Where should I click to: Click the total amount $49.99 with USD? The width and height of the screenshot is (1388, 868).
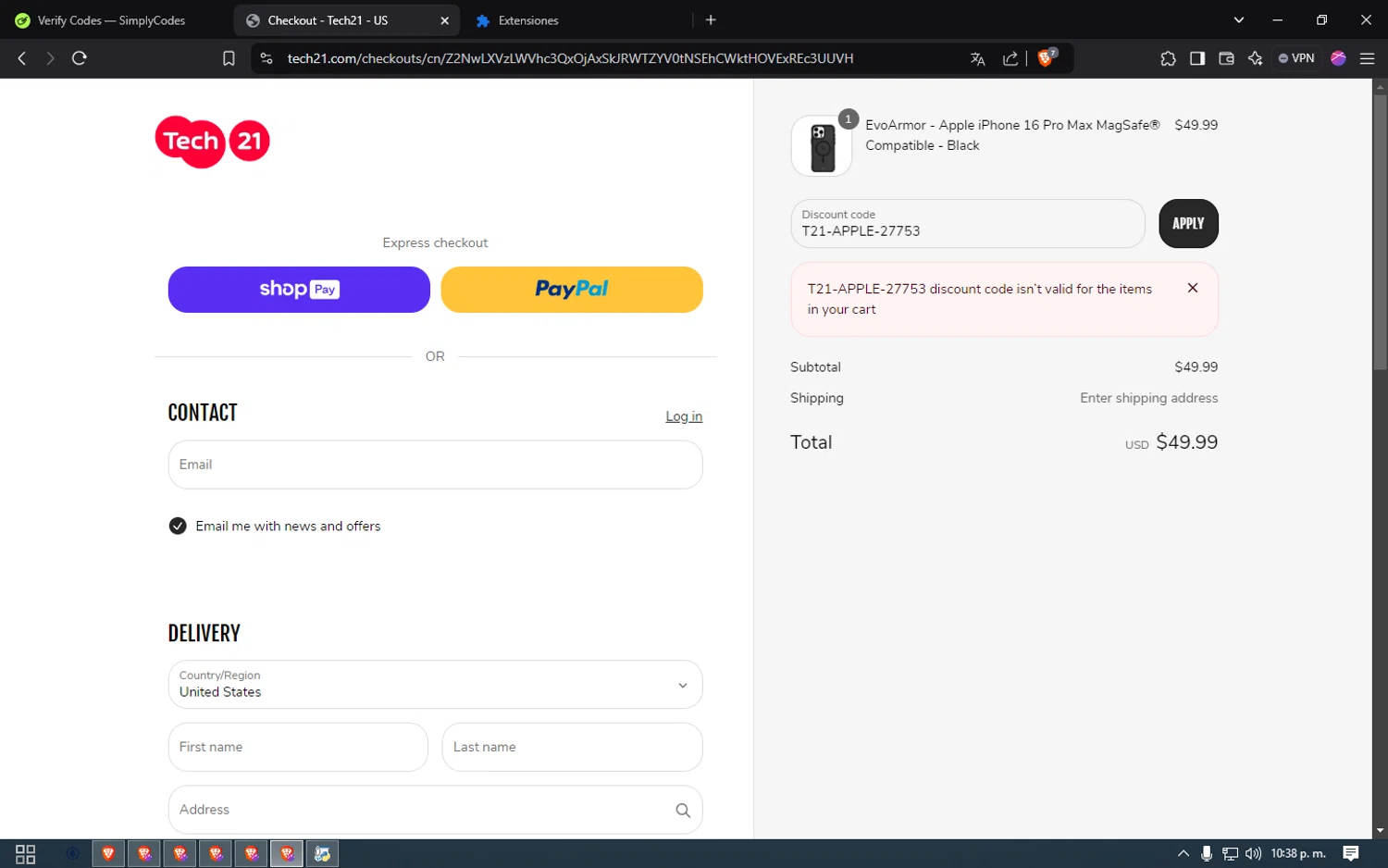[x=1171, y=442]
